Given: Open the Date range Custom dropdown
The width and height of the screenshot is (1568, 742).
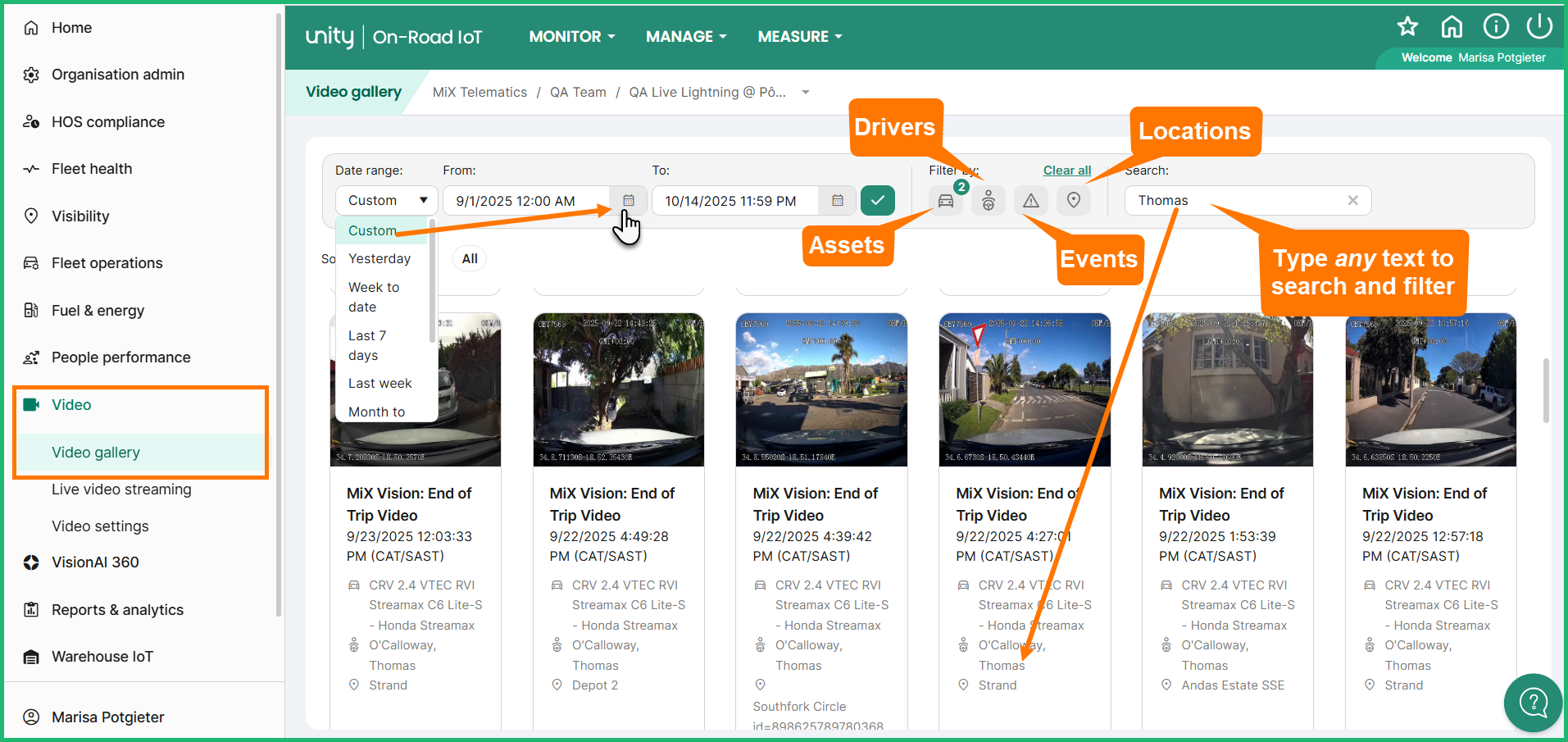Looking at the screenshot, I should tap(387, 201).
